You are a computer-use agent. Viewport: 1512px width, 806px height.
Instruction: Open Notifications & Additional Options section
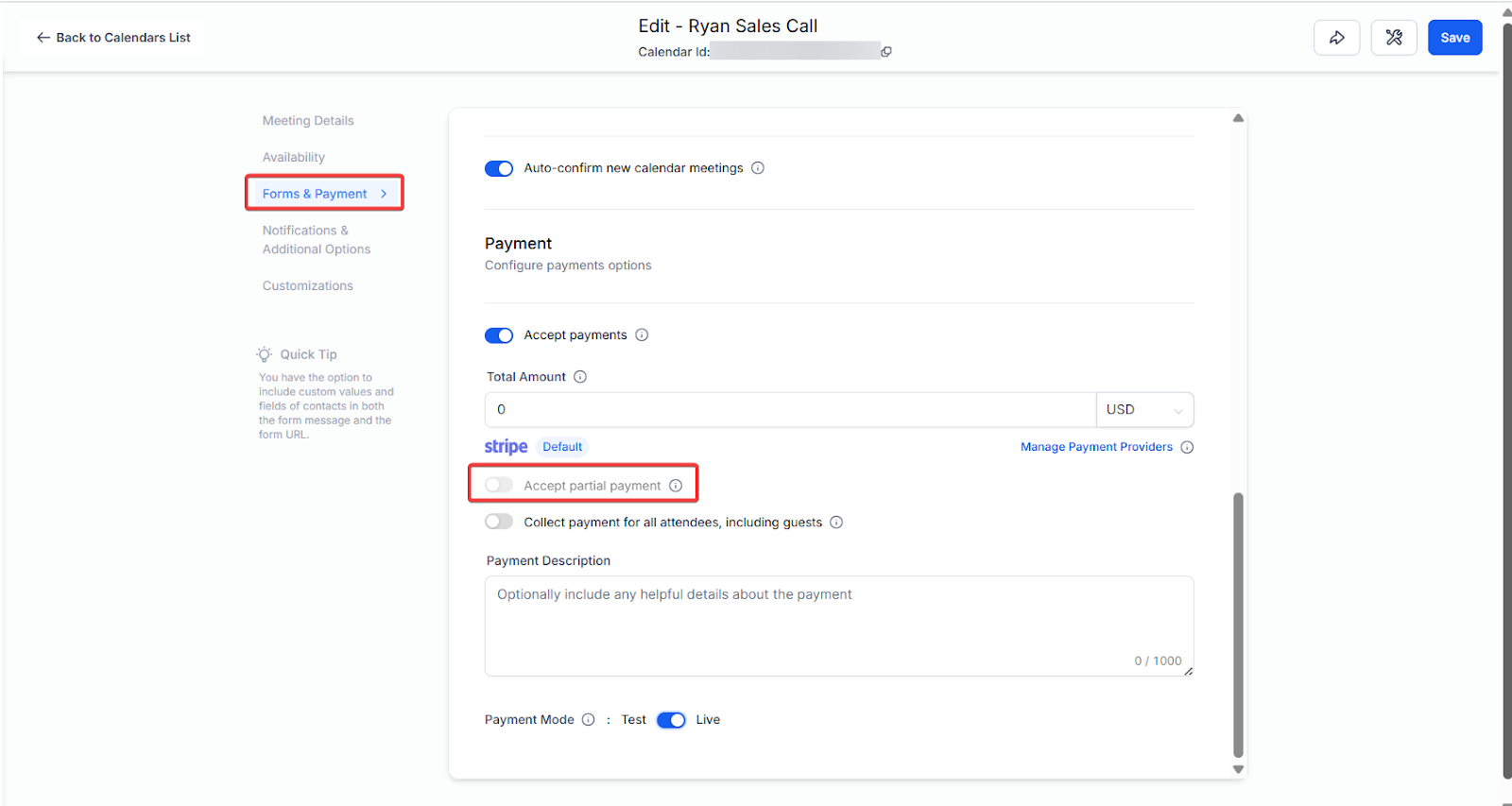pos(317,240)
